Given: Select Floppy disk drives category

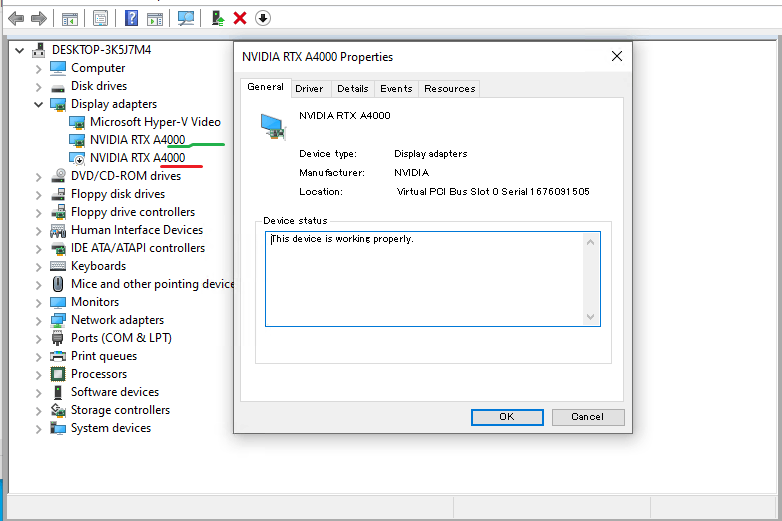Looking at the screenshot, I should (118, 193).
